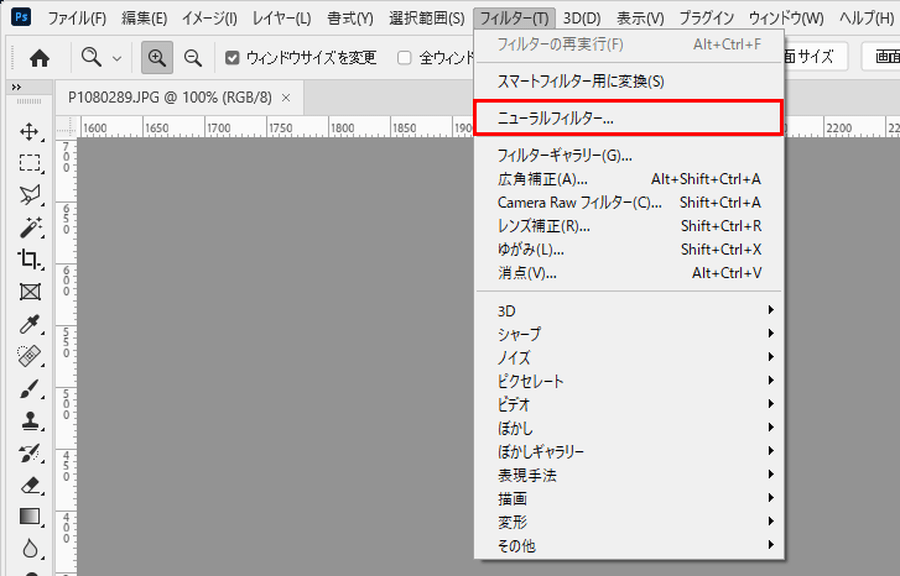The width and height of the screenshot is (900, 576).
Task: Select the Blur droplet tool
Action: [30, 549]
